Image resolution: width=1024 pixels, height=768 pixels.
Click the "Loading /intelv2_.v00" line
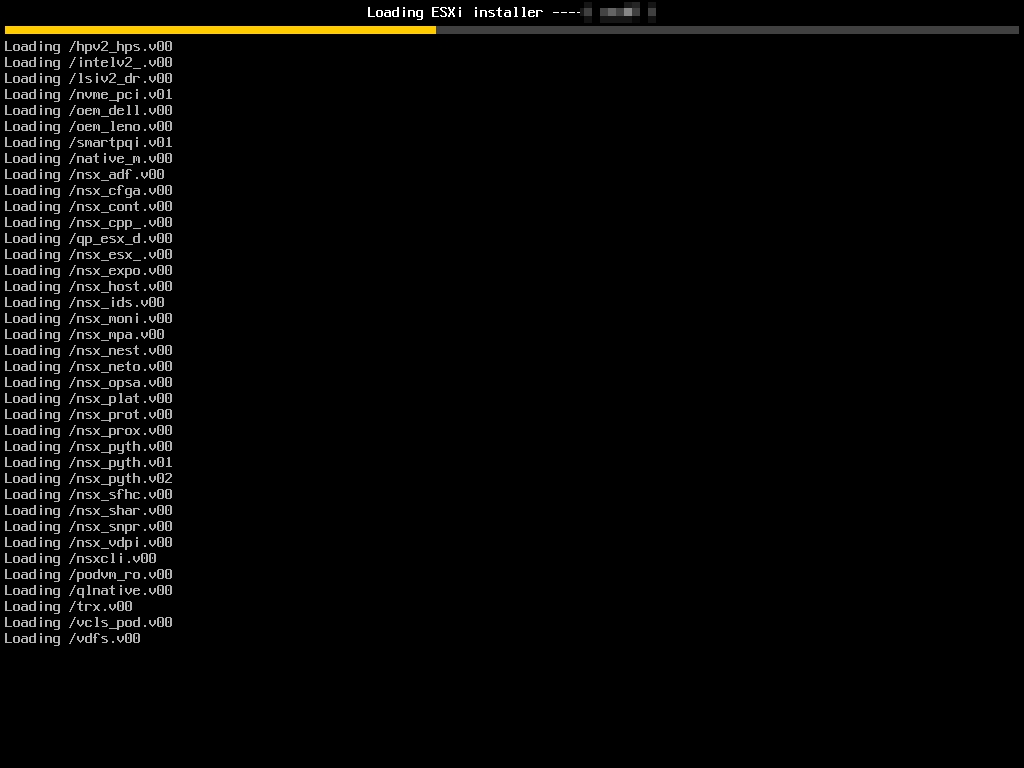pyautogui.click(x=88, y=62)
